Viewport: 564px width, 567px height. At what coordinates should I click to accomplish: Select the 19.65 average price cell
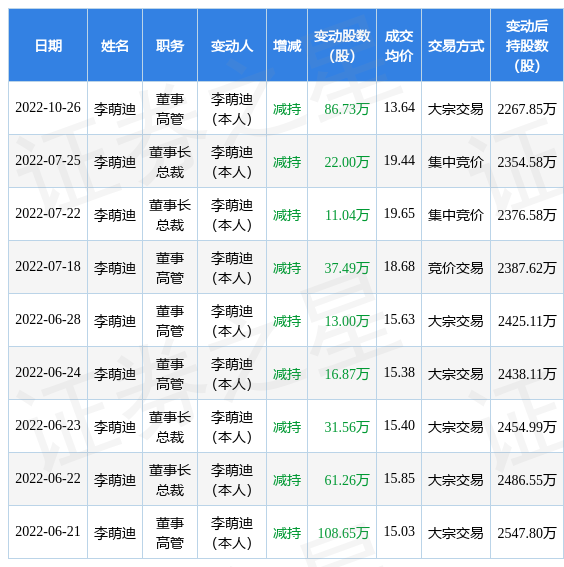pyautogui.click(x=399, y=213)
